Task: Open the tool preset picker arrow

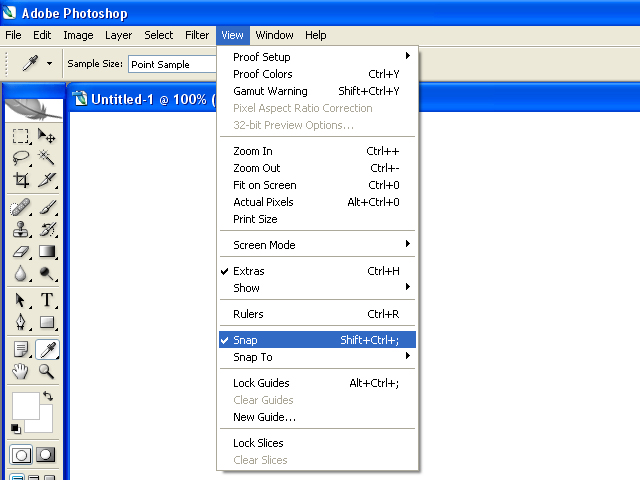Action: coord(49,64)
